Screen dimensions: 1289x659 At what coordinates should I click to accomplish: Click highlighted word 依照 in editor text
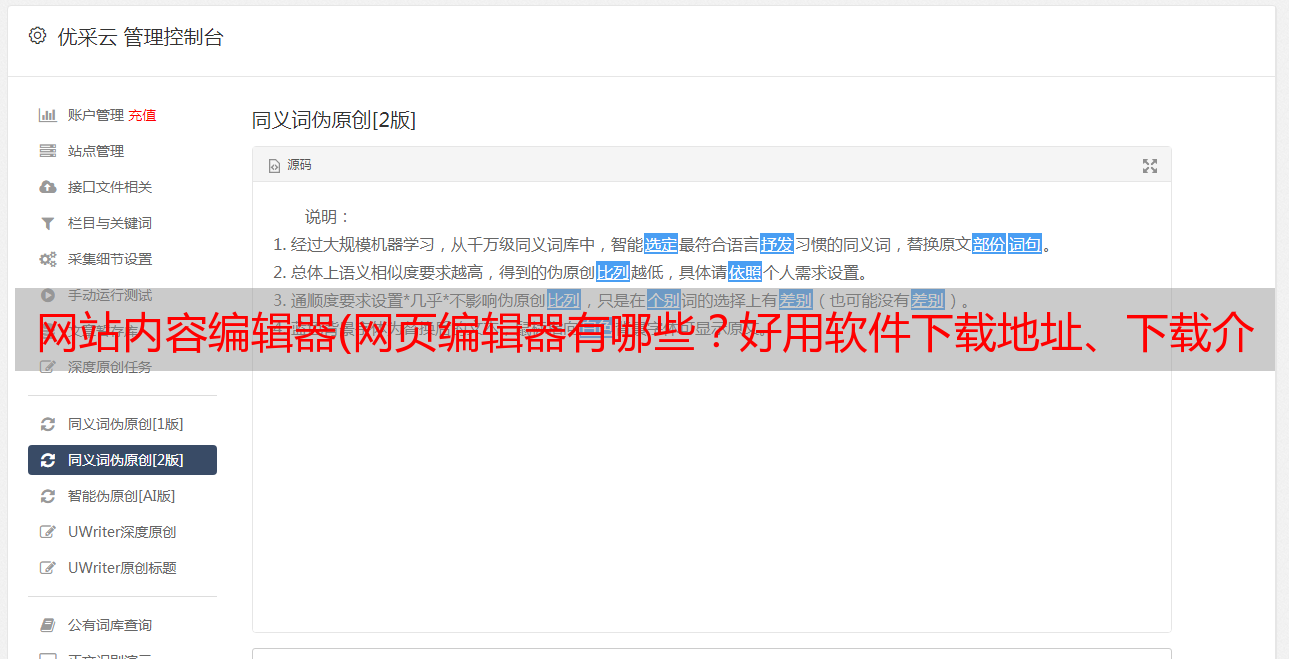click(745, 272)
